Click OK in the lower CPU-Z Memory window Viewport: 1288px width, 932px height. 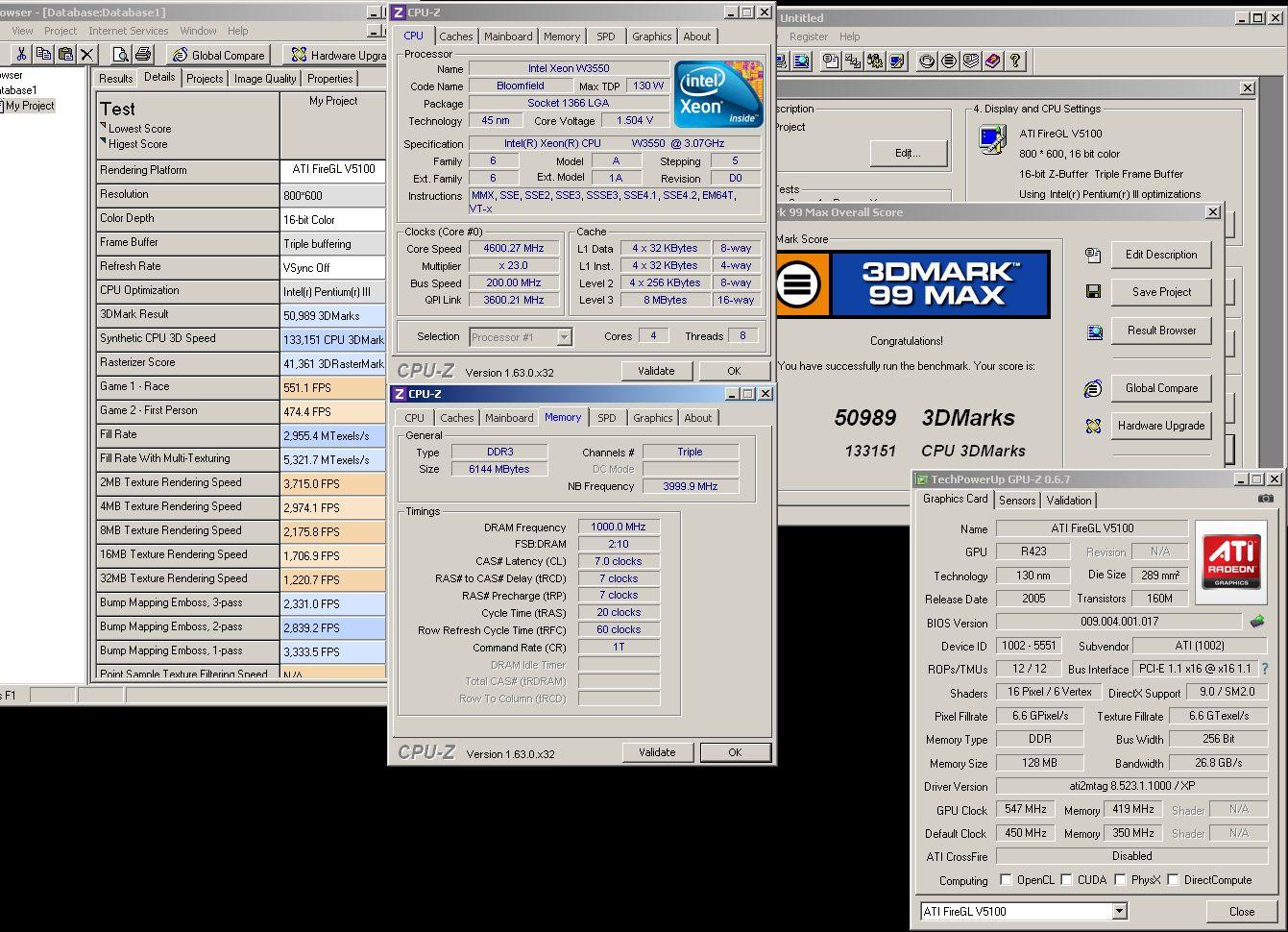coord(735,752)
